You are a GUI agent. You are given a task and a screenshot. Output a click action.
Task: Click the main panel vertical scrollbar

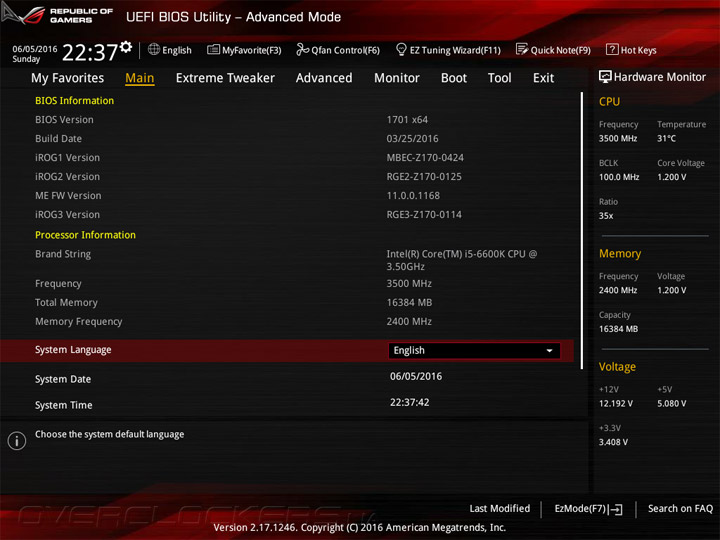point(581,231)
